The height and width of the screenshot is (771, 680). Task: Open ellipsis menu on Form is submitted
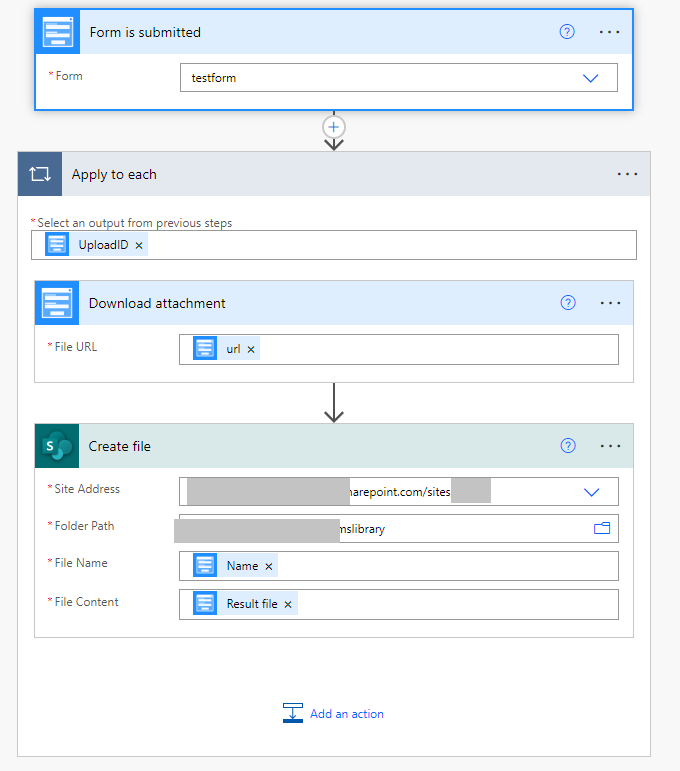click(609, 32)
